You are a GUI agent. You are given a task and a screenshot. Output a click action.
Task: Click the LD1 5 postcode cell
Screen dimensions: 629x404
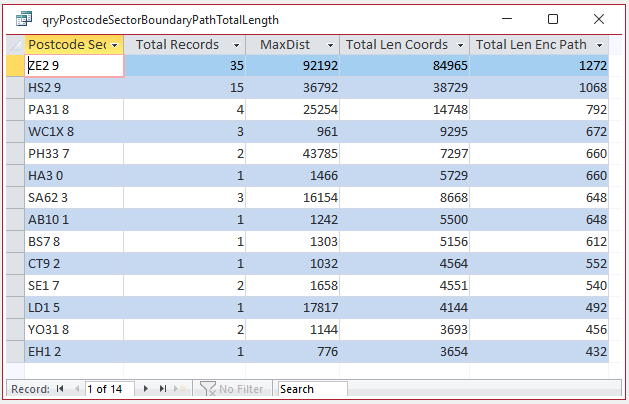click(x=74, y=308)
